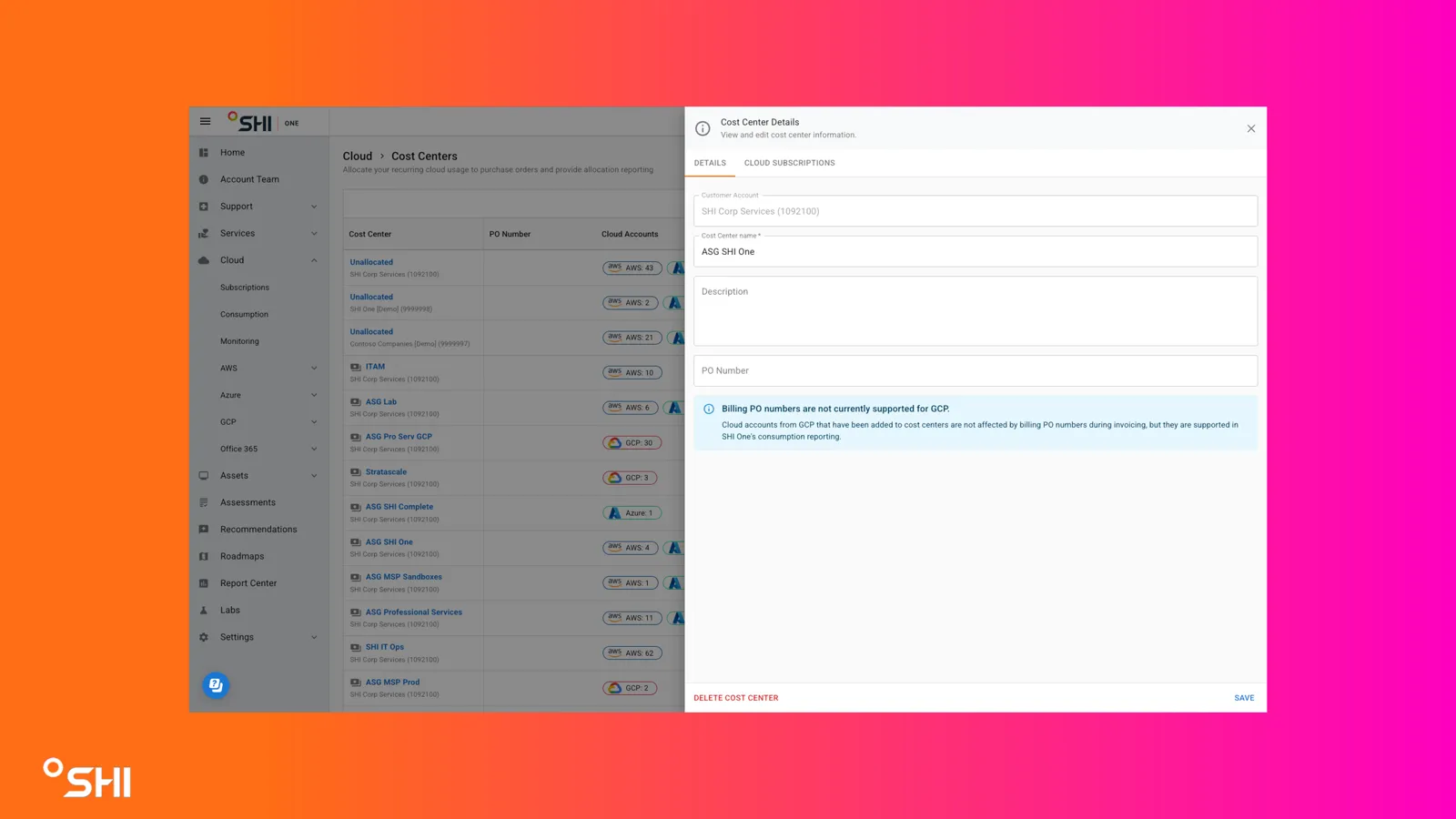The image size is (1456, 819).
Task: Click the Cost Center name input field
Action: tap(976, 252)
